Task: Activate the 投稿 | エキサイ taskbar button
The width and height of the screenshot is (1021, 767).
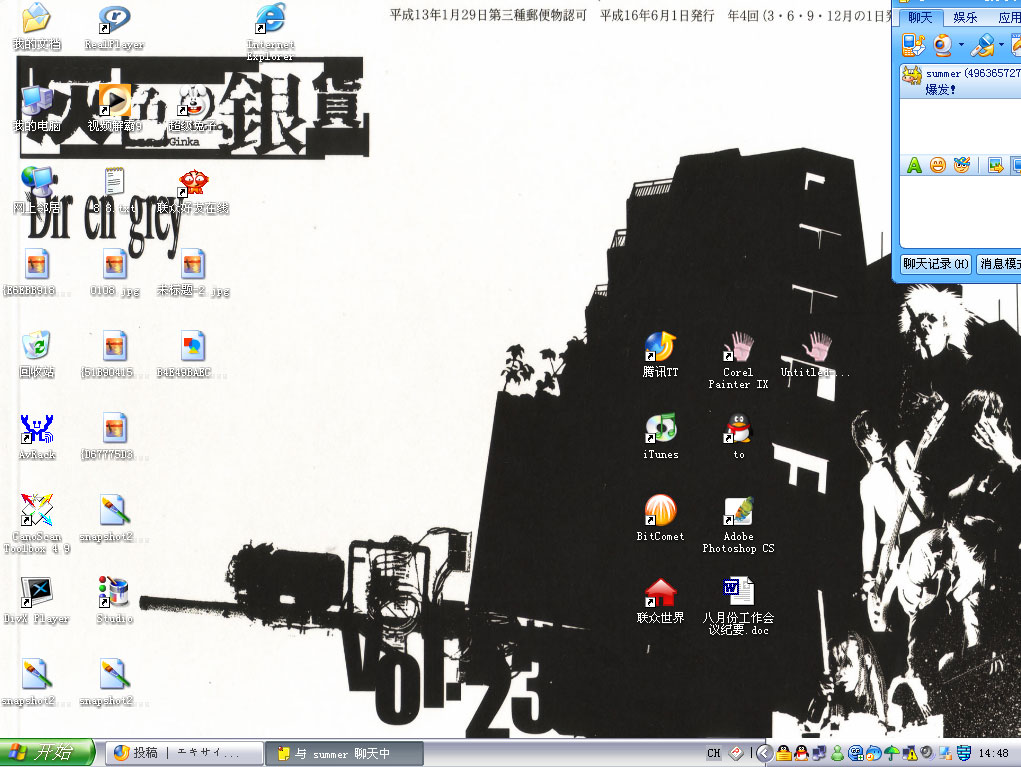Action: [184, 753]
